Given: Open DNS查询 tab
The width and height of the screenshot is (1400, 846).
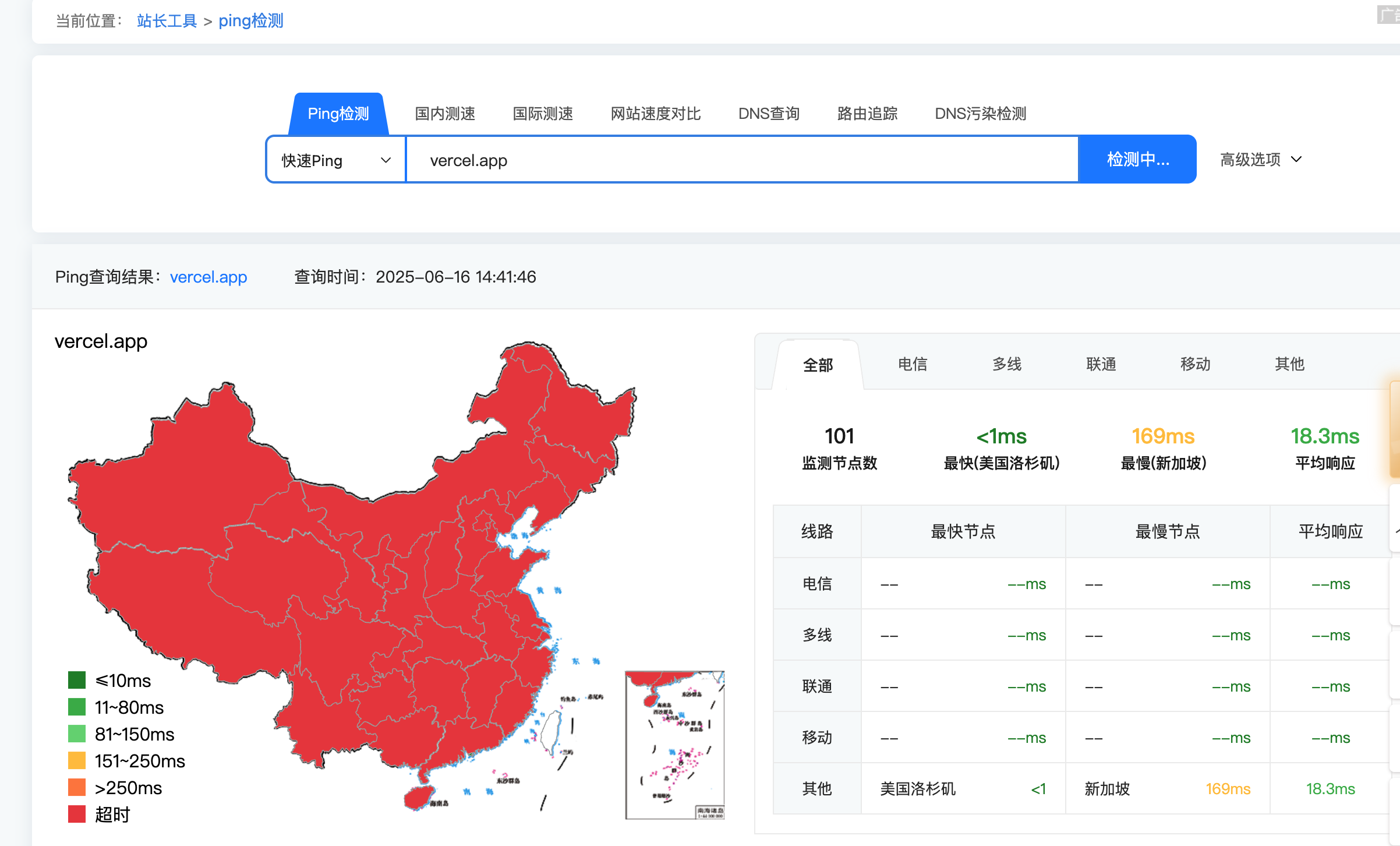Looking at the screenshot, I should coord(769,114).
